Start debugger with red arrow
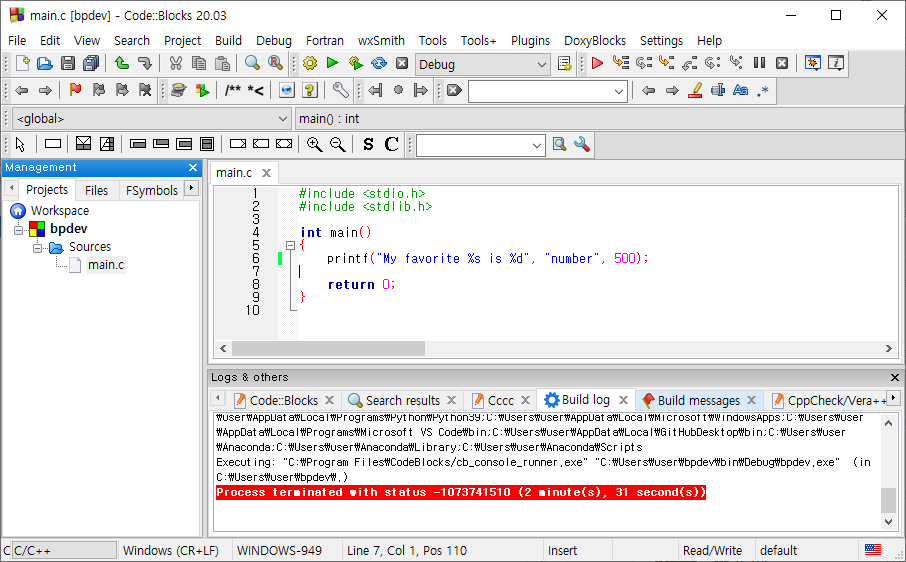Image resolution: width=906 pixels, height=562 pixels. coord(597,63)
